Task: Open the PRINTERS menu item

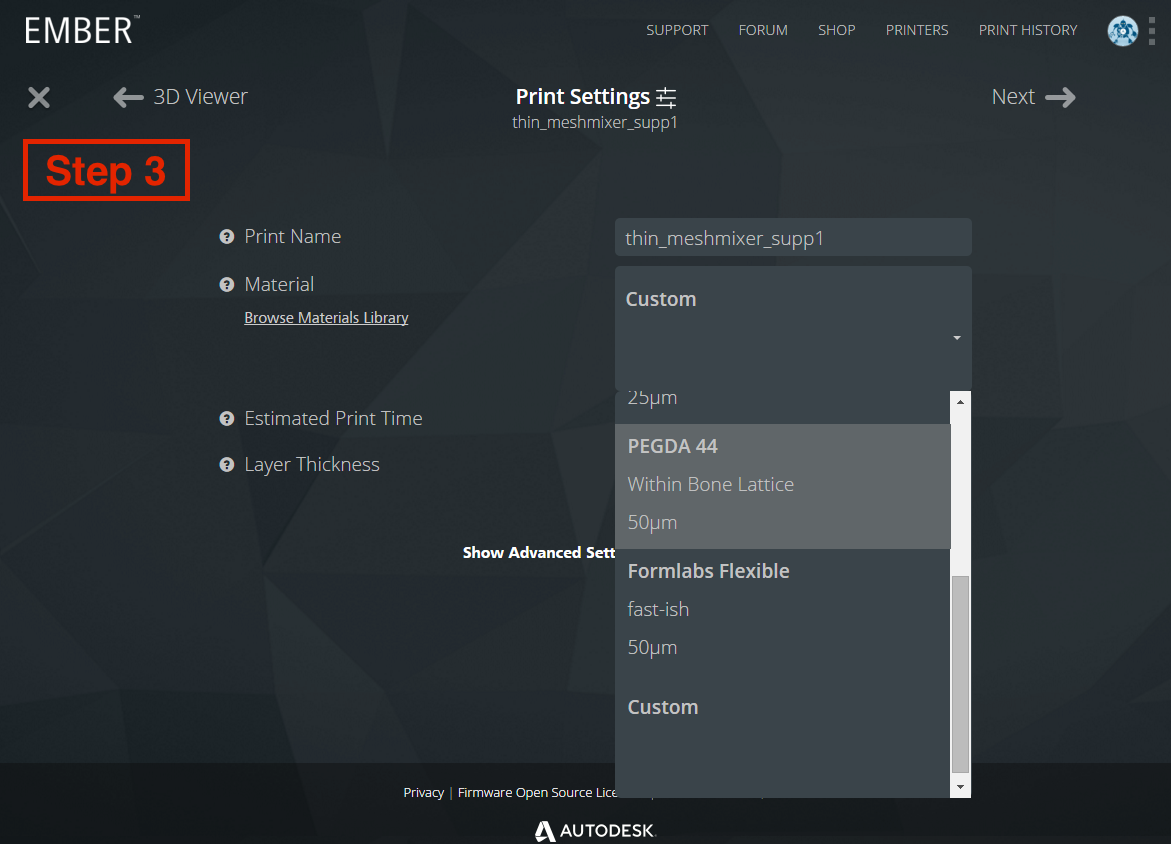Action: 917,30
